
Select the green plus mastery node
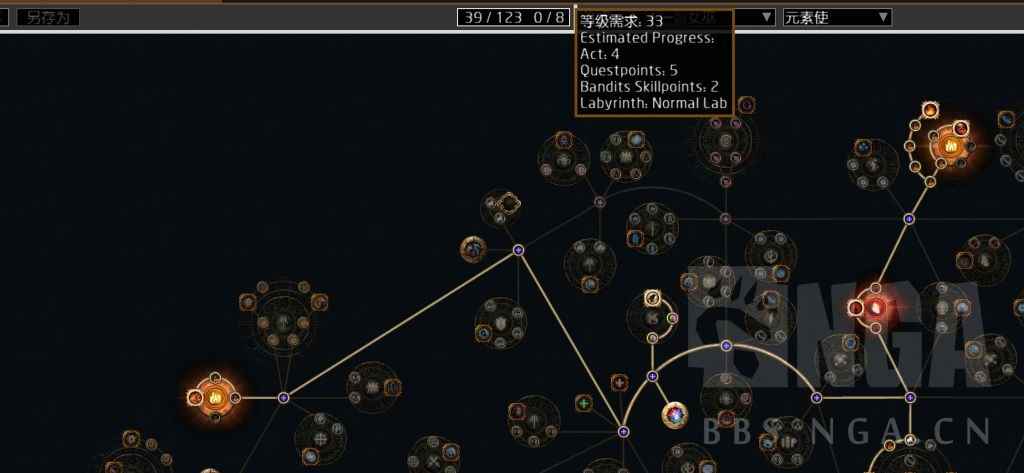[x=583, y=403]
